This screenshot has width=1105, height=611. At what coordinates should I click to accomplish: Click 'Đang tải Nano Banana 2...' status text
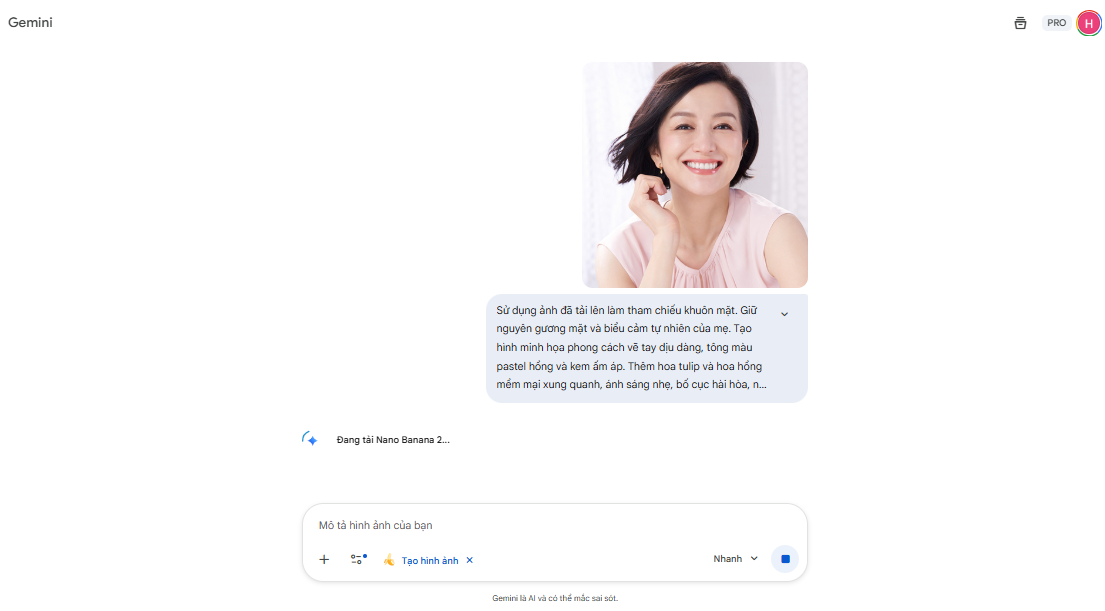(393, 440)
